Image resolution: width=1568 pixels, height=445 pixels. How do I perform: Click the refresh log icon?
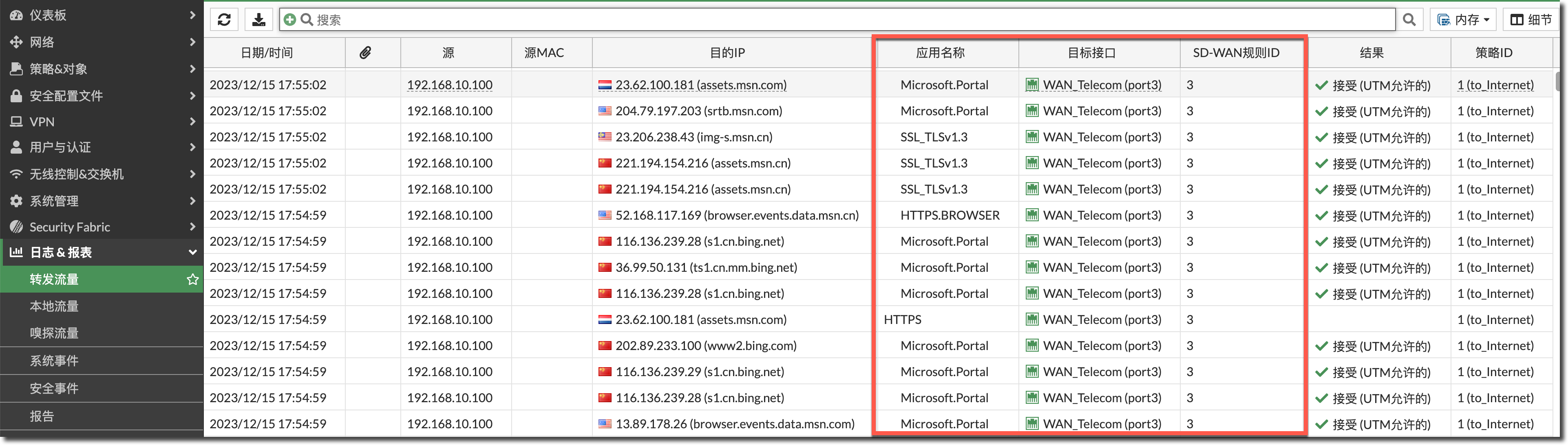point(224,20)
